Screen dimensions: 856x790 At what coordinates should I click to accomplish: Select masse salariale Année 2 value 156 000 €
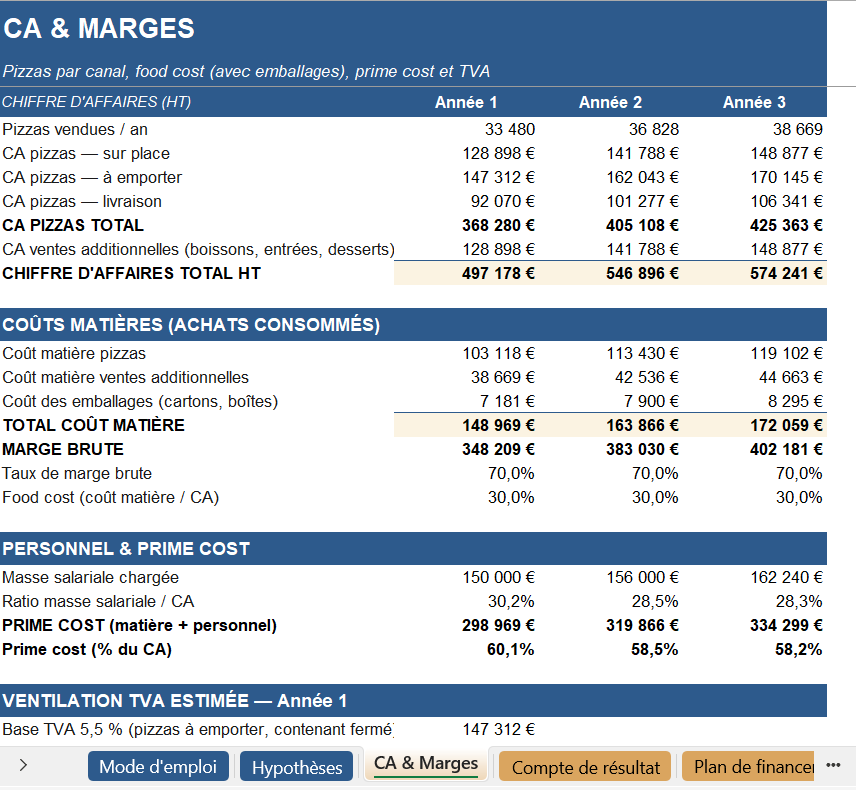tap(643, 577)
